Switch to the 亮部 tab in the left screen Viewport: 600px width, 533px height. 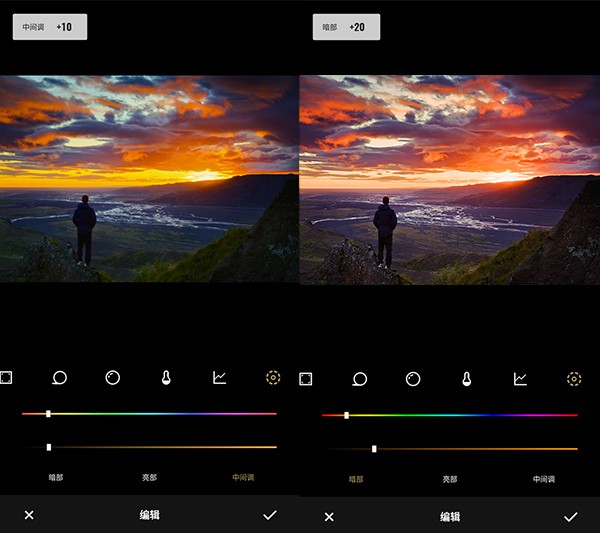tap(149, 477)
